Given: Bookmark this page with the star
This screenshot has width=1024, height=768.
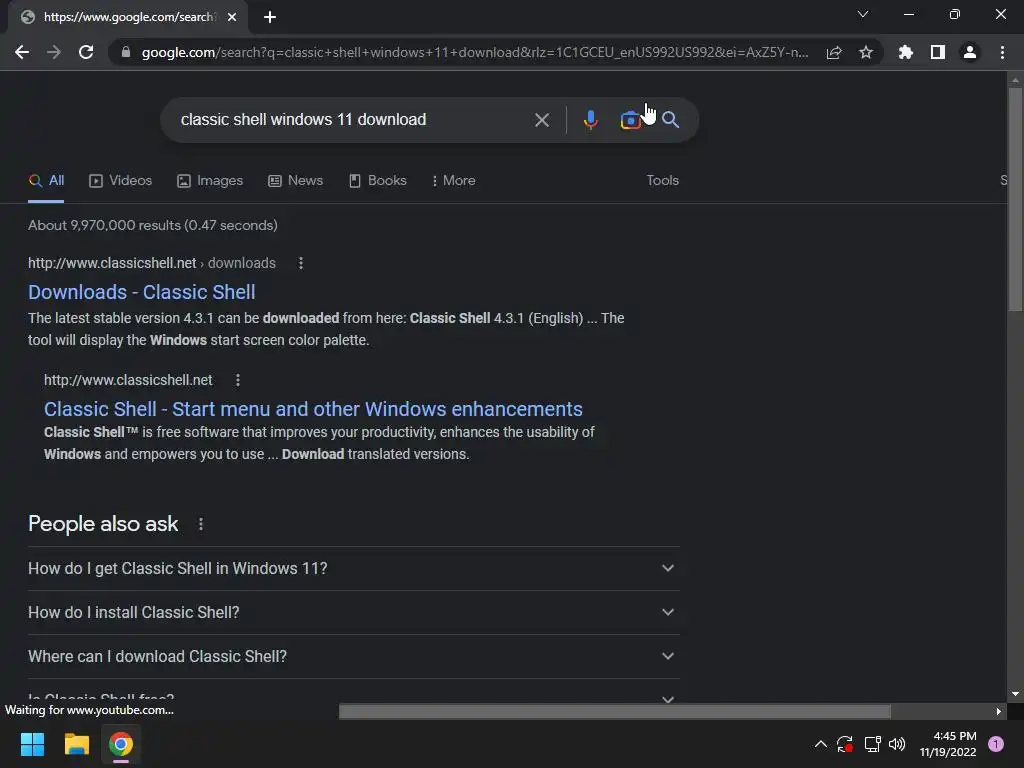Looking at the screenshot, I should tap(866, 52).
